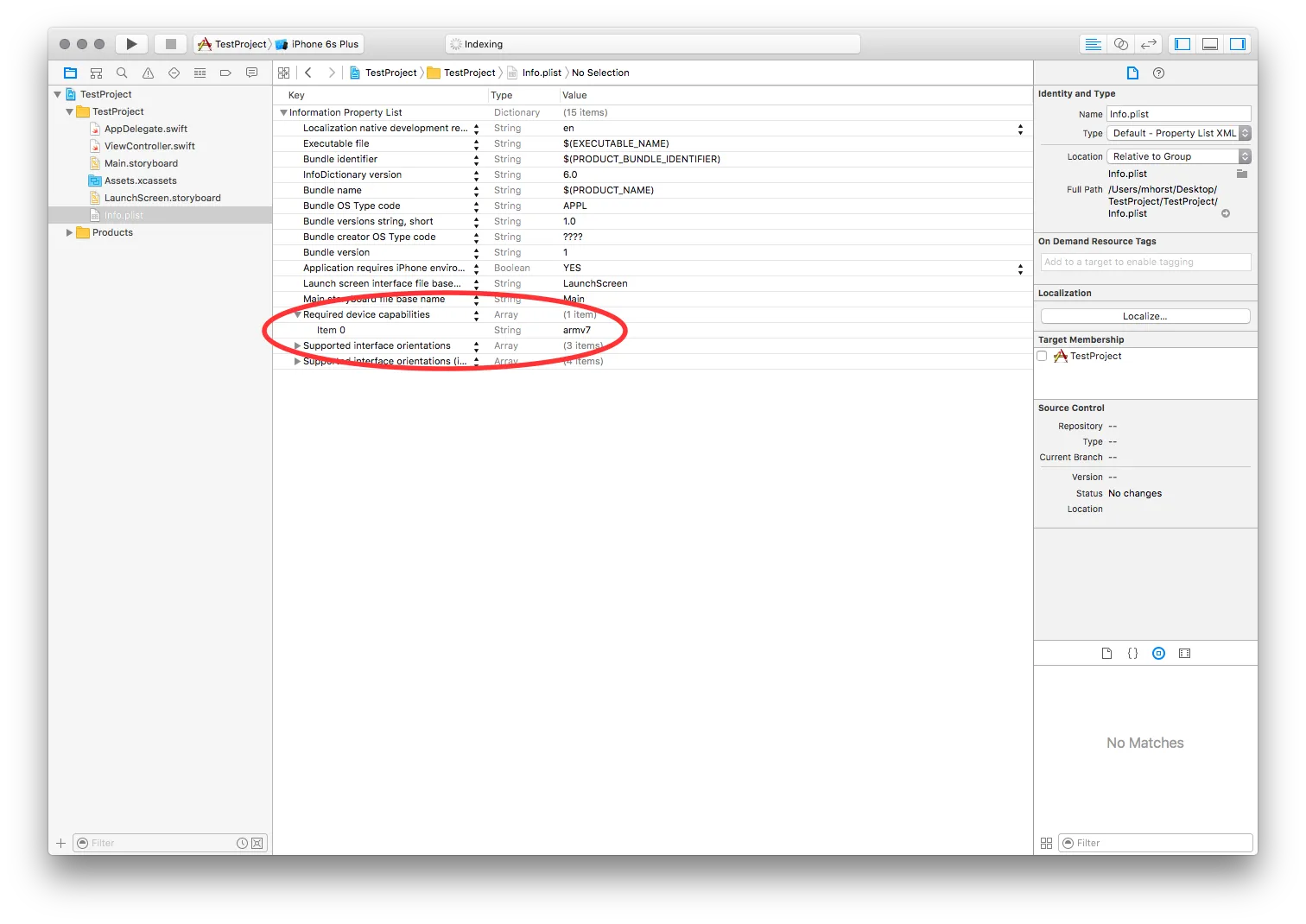Screen dimensions: 1306x924
Task: Focus the On Demand Resource Tags field
Action: tap(1145, 262)
